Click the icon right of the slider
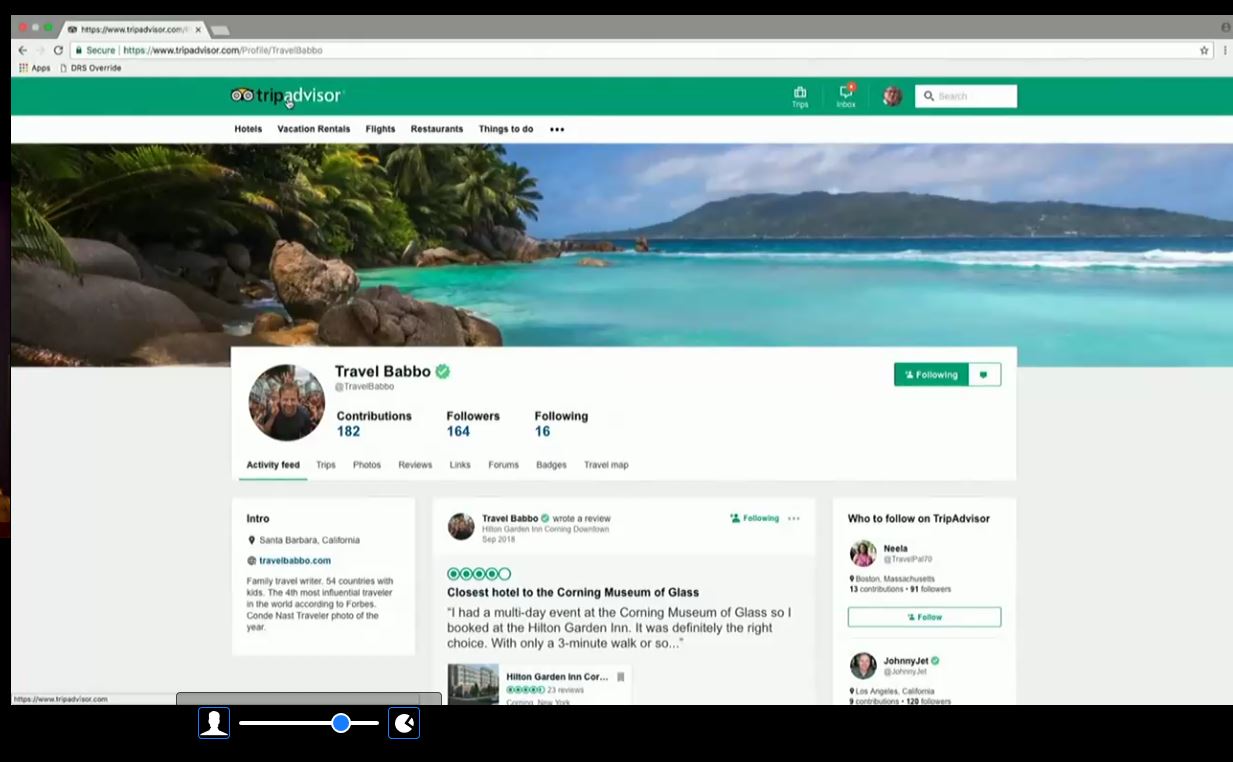1233x762 pixels. coord(404,723)
